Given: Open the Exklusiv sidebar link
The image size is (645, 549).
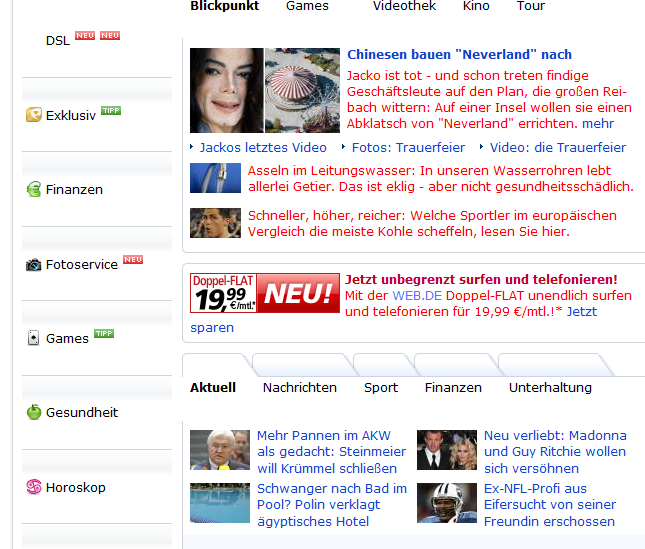Looking at the screenshot, I should click(71, 116).
